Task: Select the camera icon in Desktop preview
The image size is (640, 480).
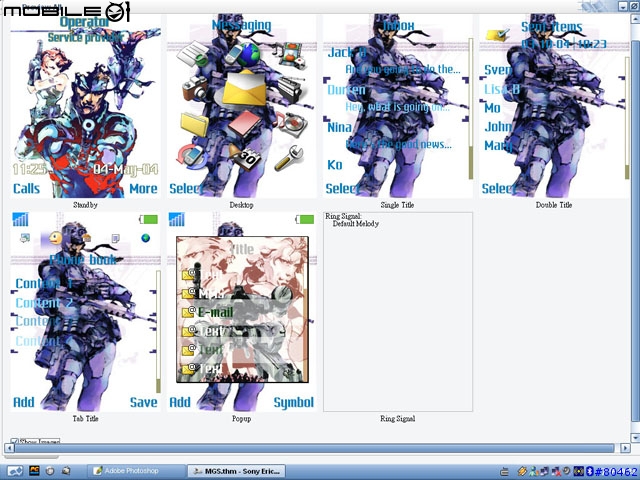Action: (194, 89)
